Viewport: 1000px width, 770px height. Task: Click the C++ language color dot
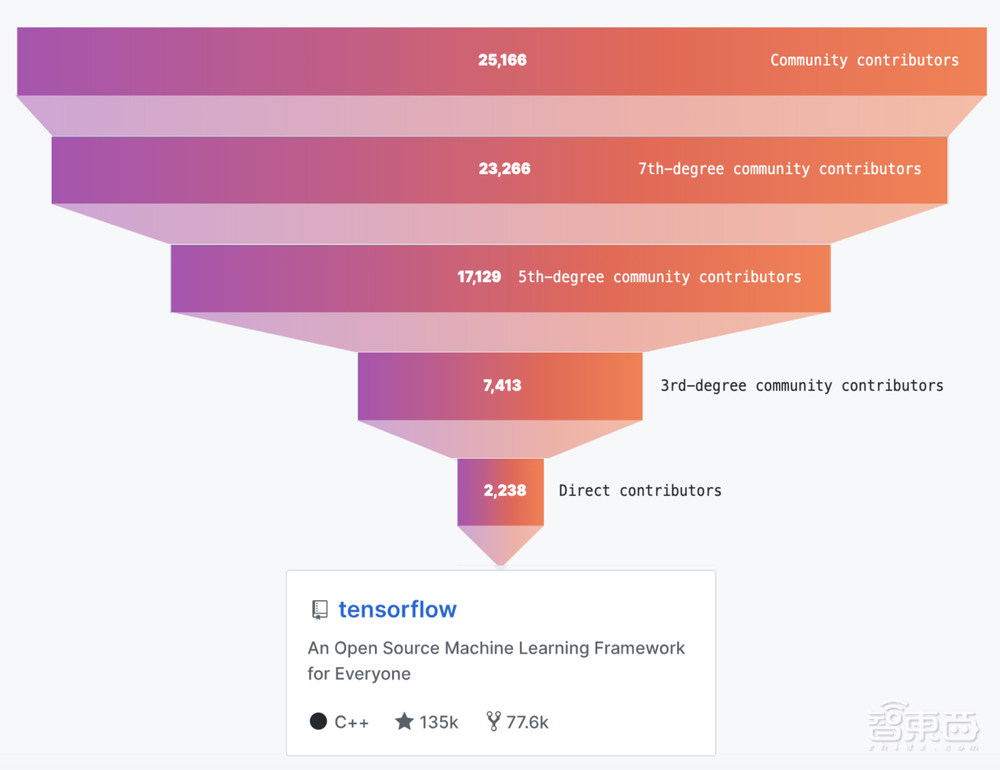point(318,721)
